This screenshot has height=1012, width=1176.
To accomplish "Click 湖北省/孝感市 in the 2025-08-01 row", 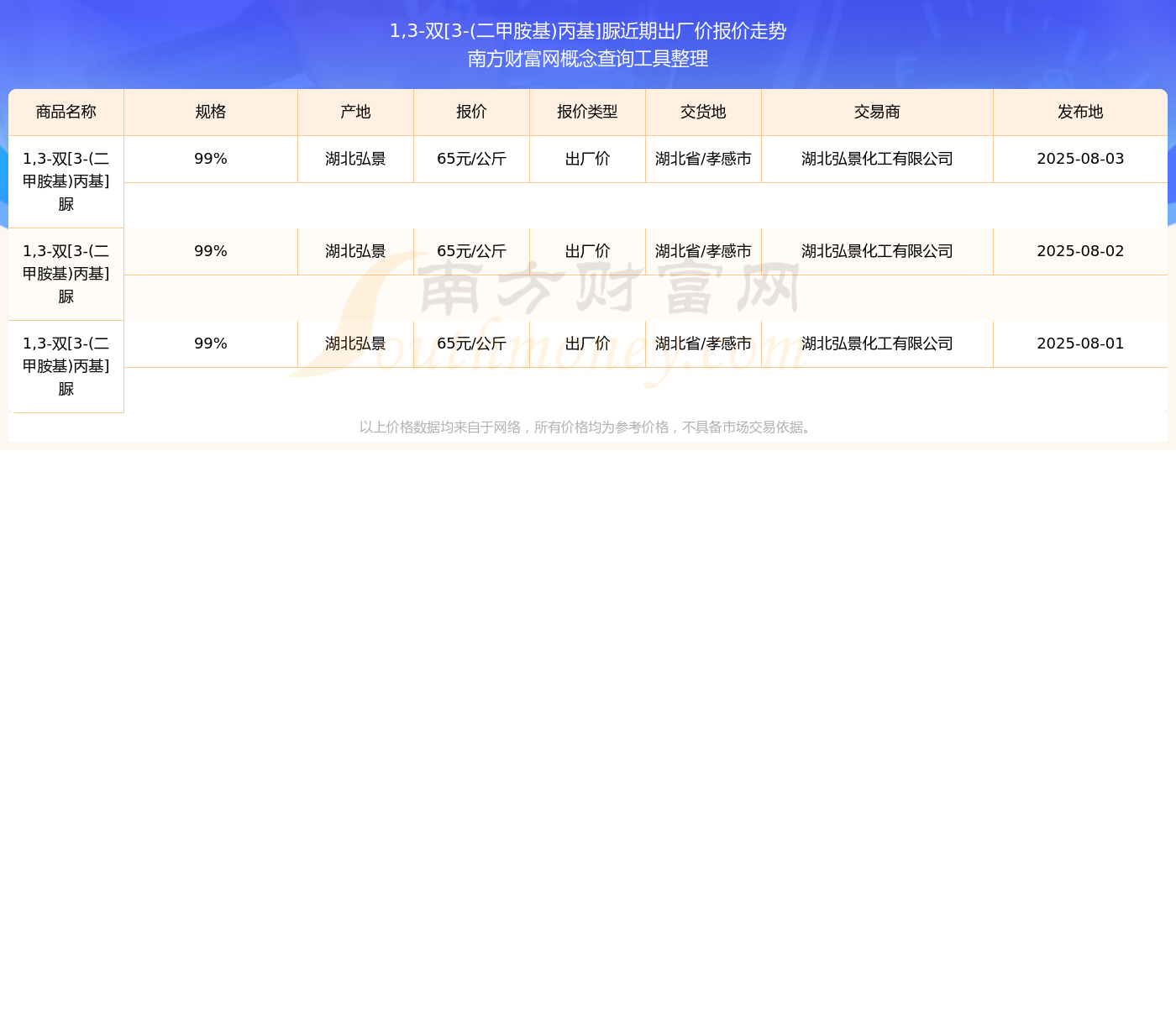I will tap(703, 343).
